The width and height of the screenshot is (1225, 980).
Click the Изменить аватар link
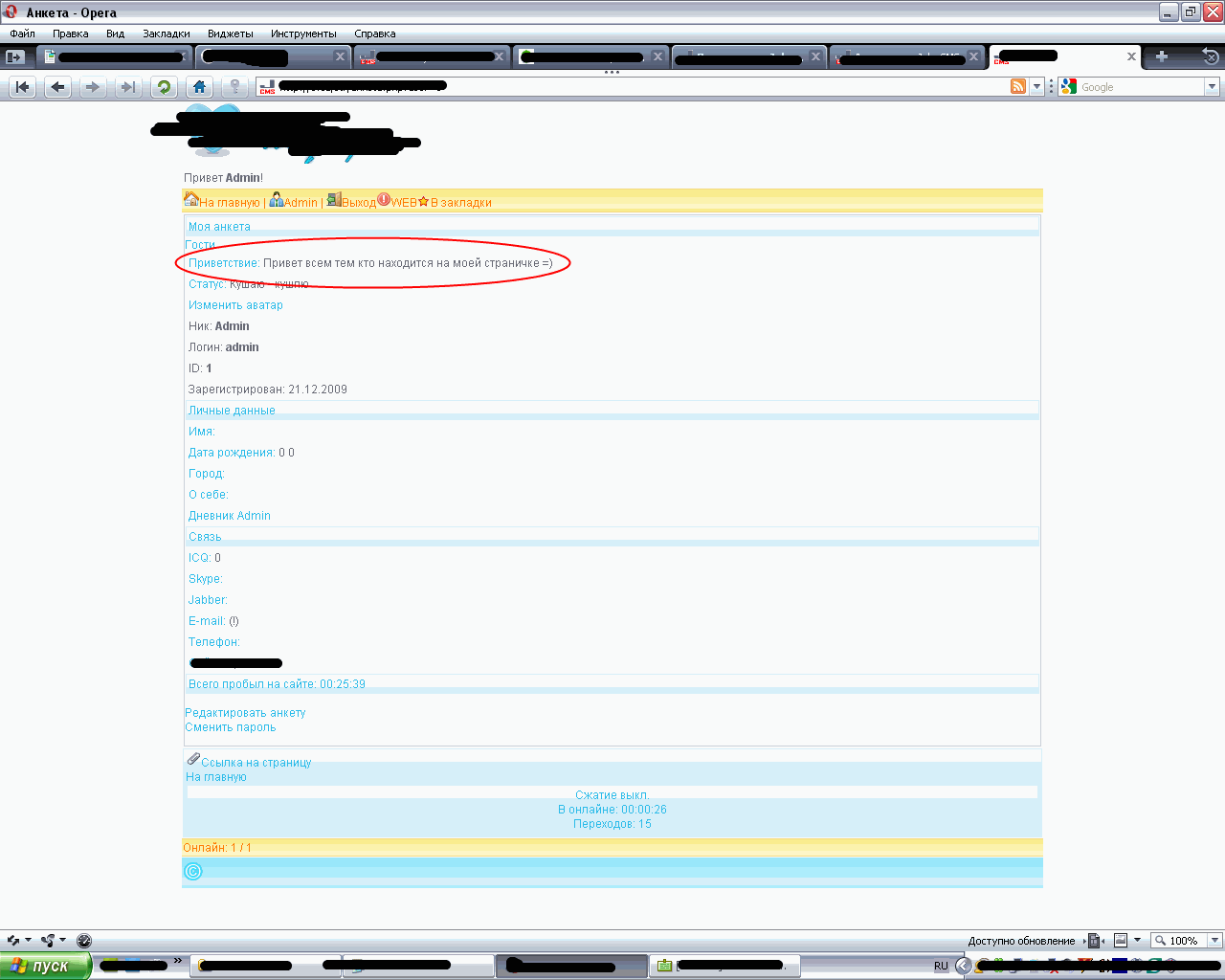235,305
